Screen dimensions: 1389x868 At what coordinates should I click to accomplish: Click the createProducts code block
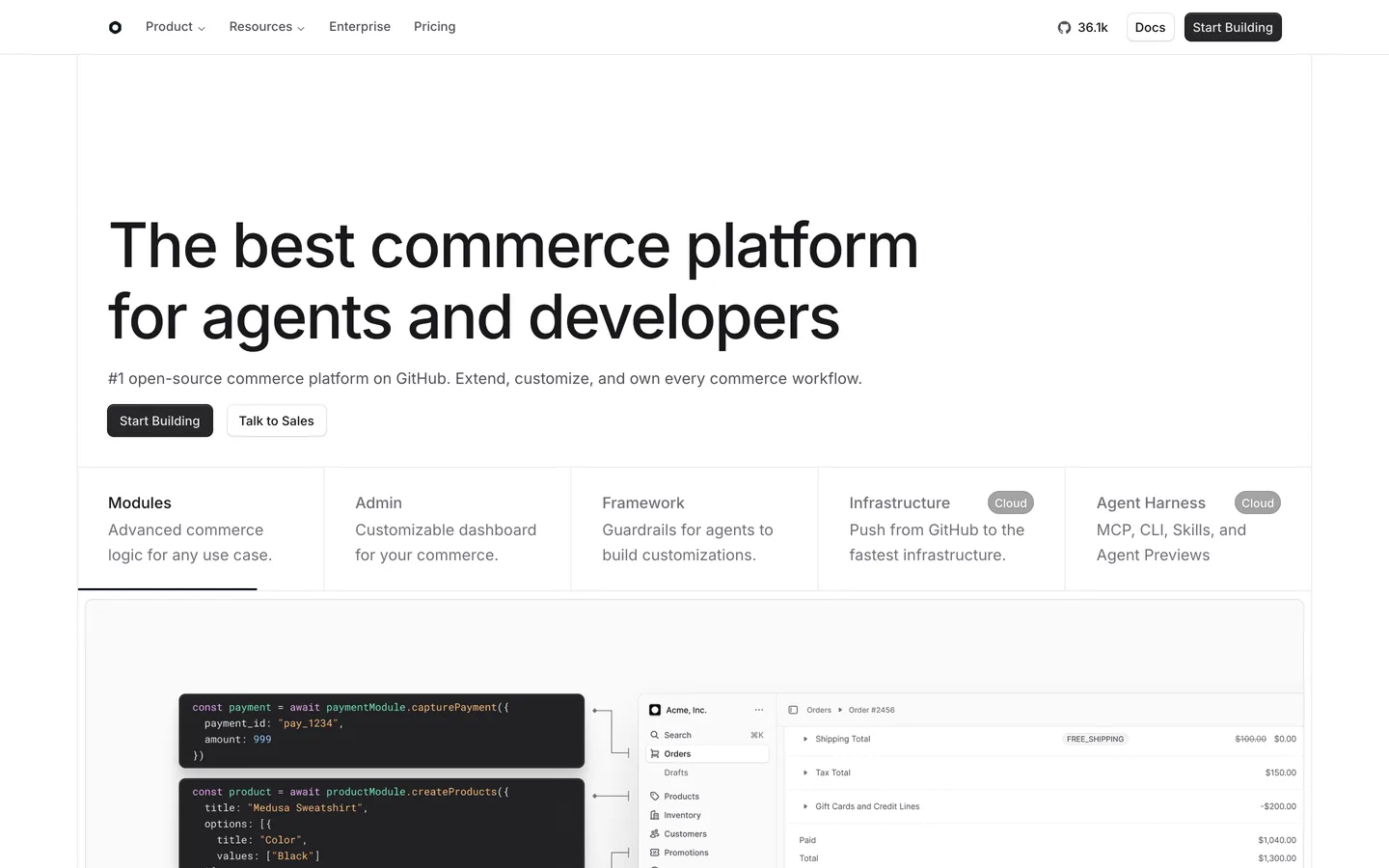click(x=382, y=824)
